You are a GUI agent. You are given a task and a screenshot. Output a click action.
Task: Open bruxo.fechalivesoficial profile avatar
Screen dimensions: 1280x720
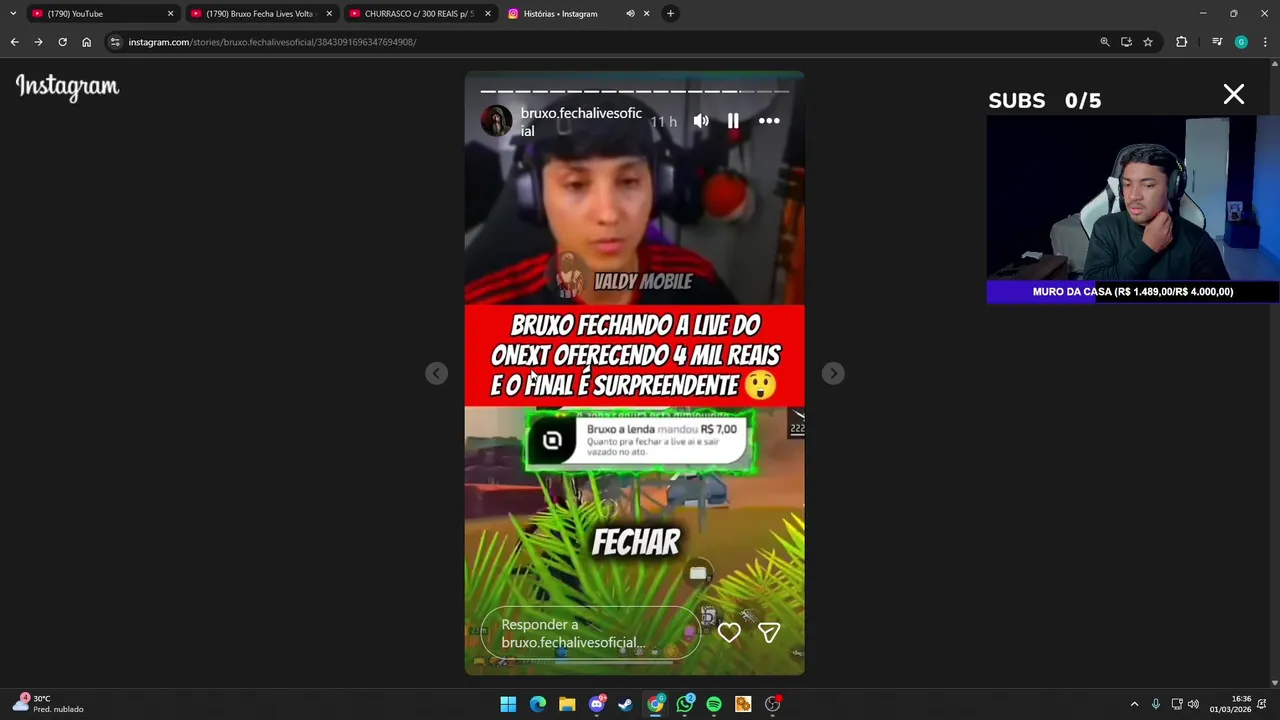[x=497, y=121]
